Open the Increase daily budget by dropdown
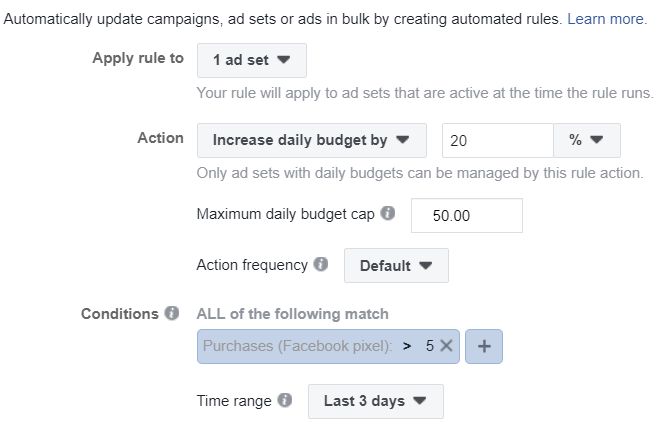Viewport: 666px width, 427px height. [x=312, y=141]
